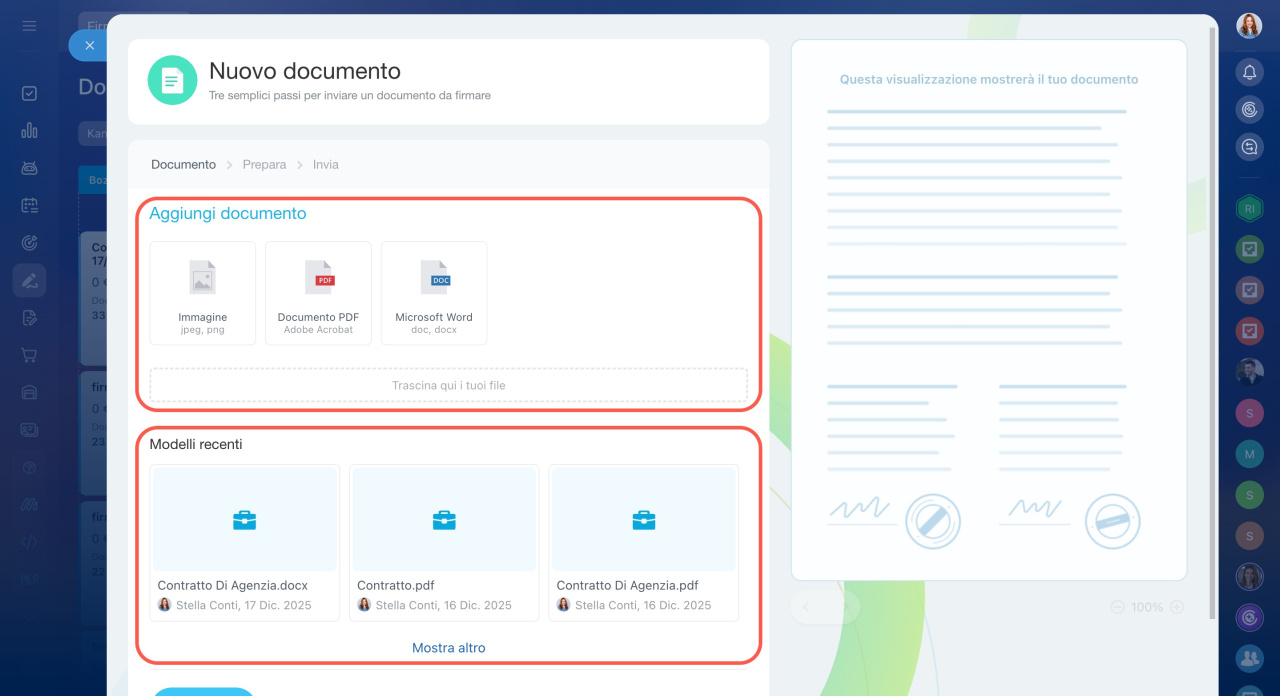Open the notifications bell in right sidebar

click(x=1249, y=72)
